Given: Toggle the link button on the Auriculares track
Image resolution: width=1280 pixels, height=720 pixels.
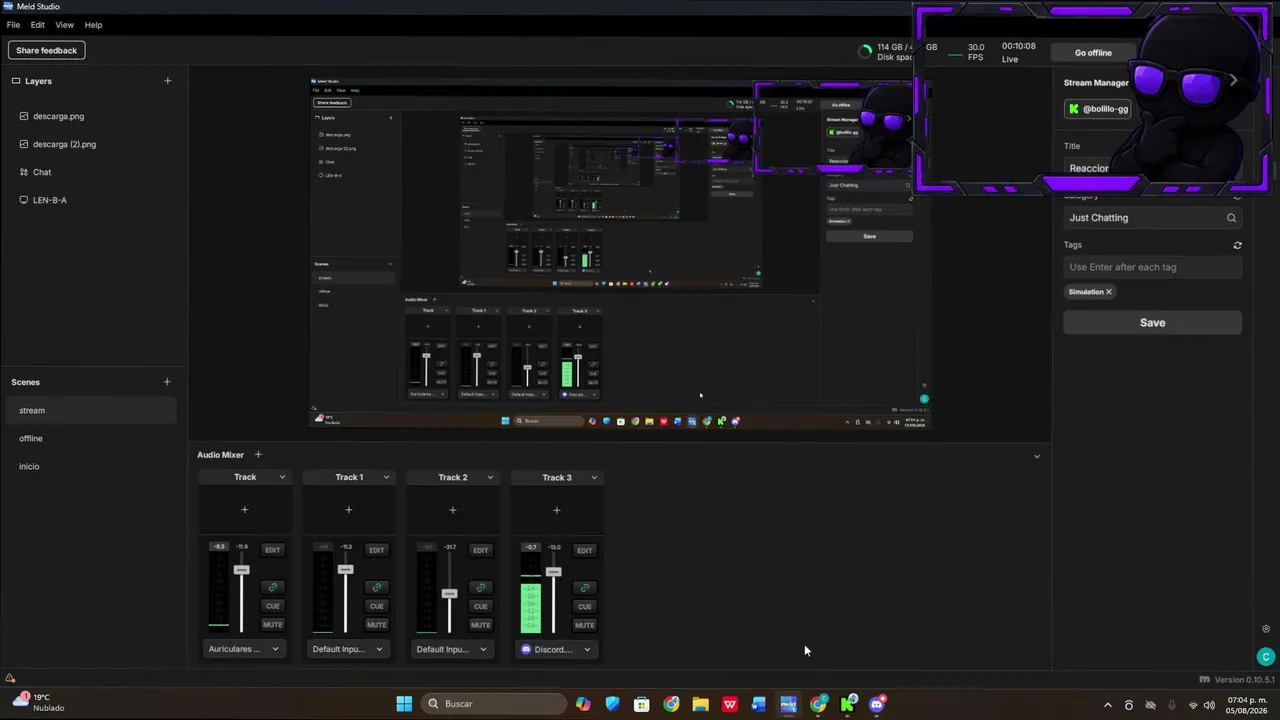Looking at the screenshot, I should coord(272,587).
